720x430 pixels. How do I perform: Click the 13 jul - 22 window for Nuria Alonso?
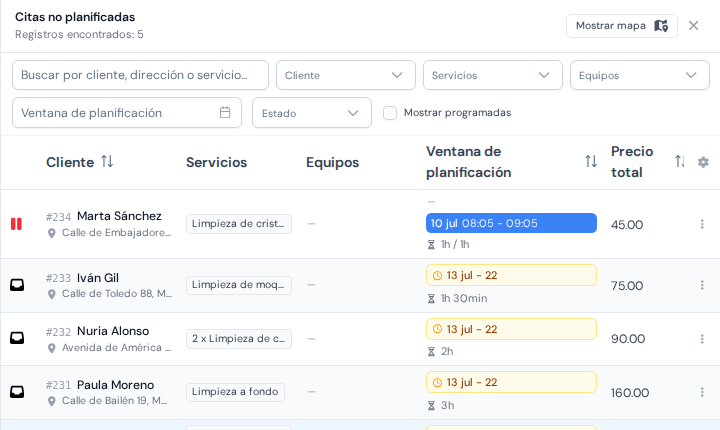pos(511,329)
